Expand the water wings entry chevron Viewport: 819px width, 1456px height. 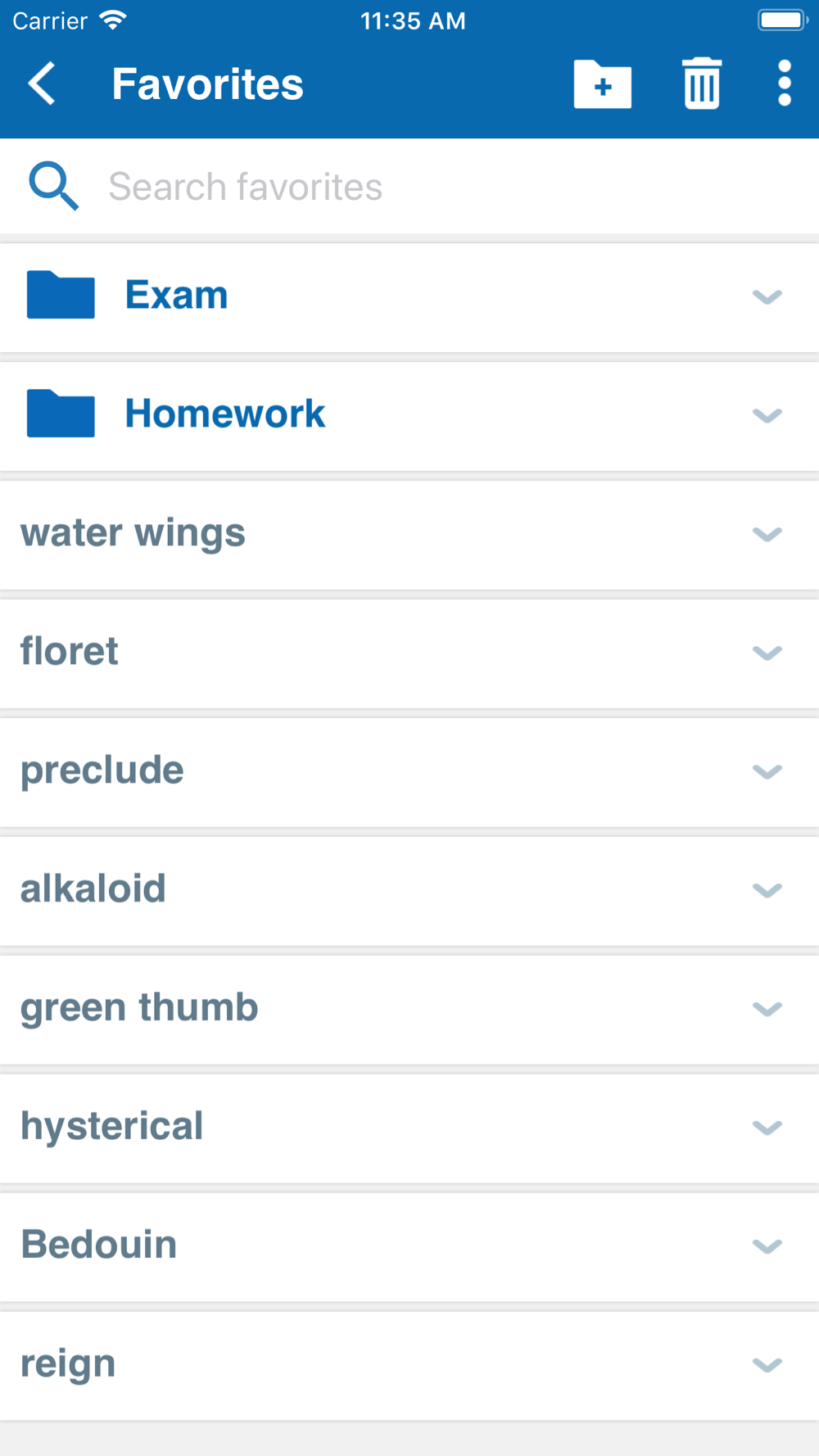click(x=767, y=534)
